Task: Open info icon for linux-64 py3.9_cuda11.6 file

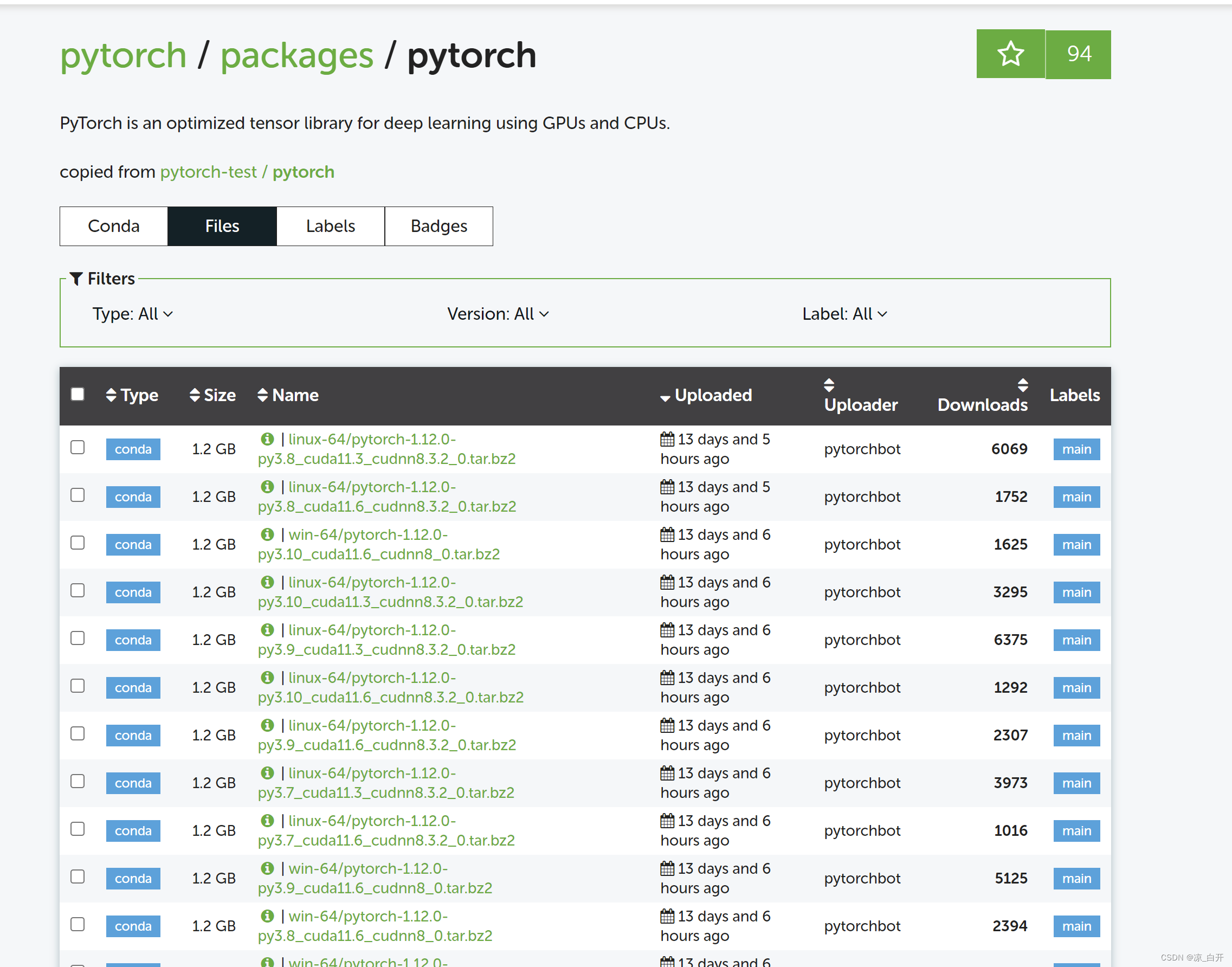Action: click(x=267, y=724)
